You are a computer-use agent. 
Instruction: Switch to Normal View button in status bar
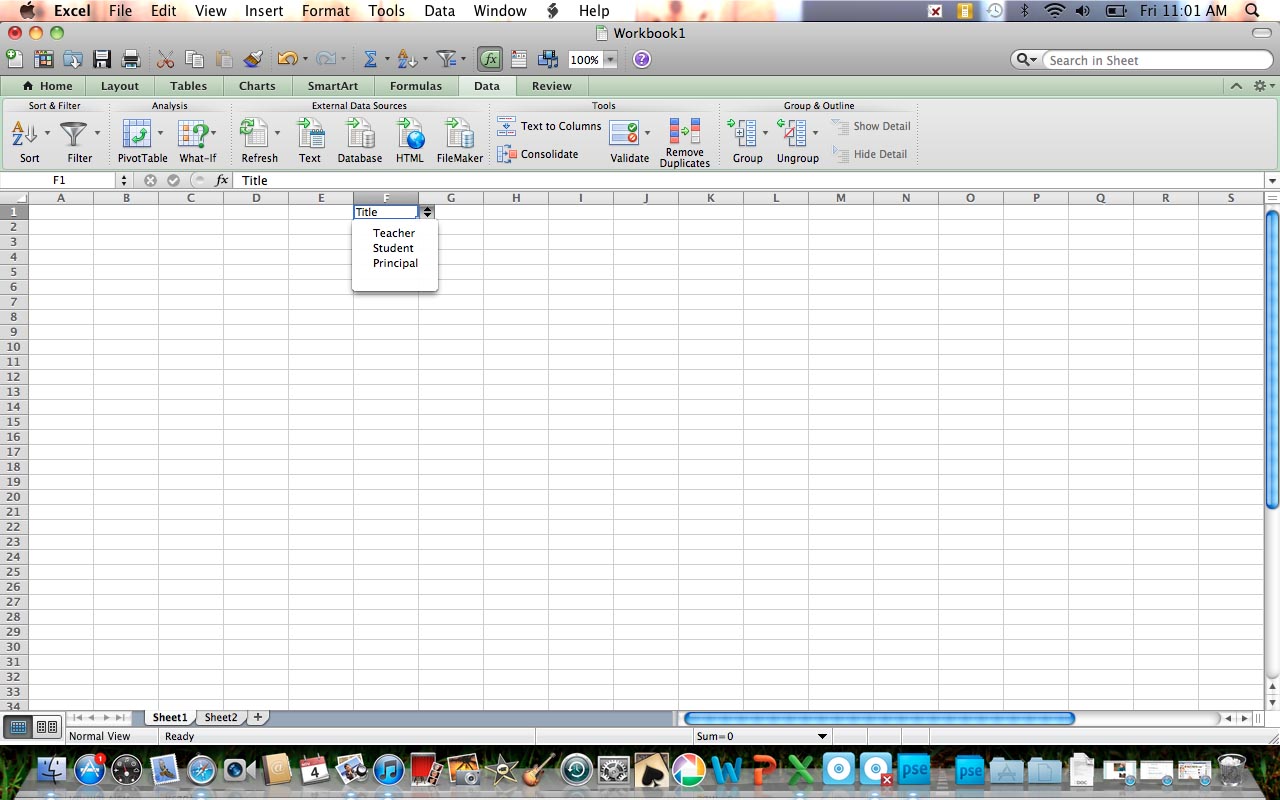point(19,727)
